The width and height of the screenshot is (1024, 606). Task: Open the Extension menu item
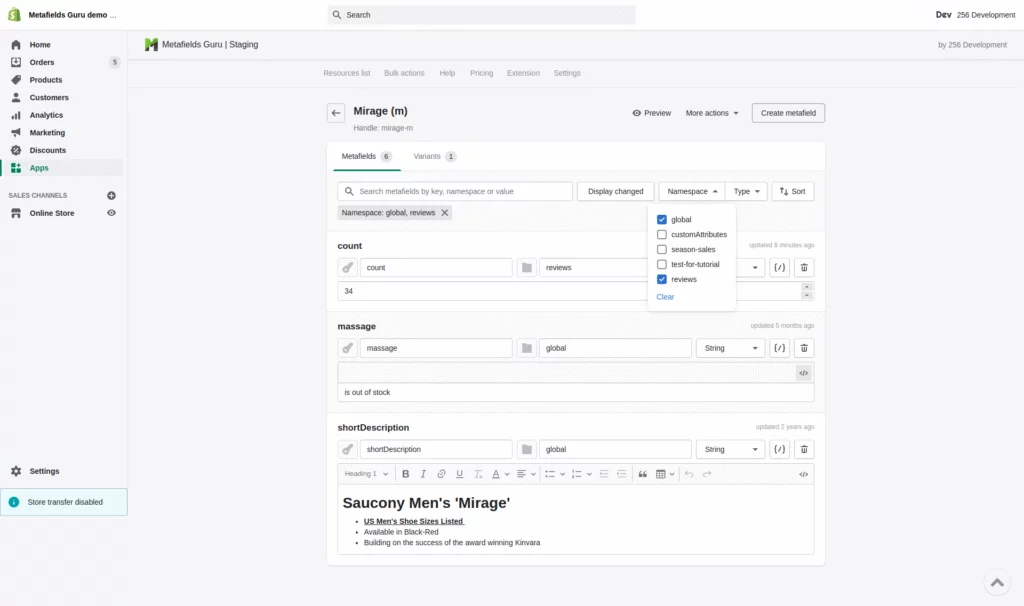[x=523, y=73]
